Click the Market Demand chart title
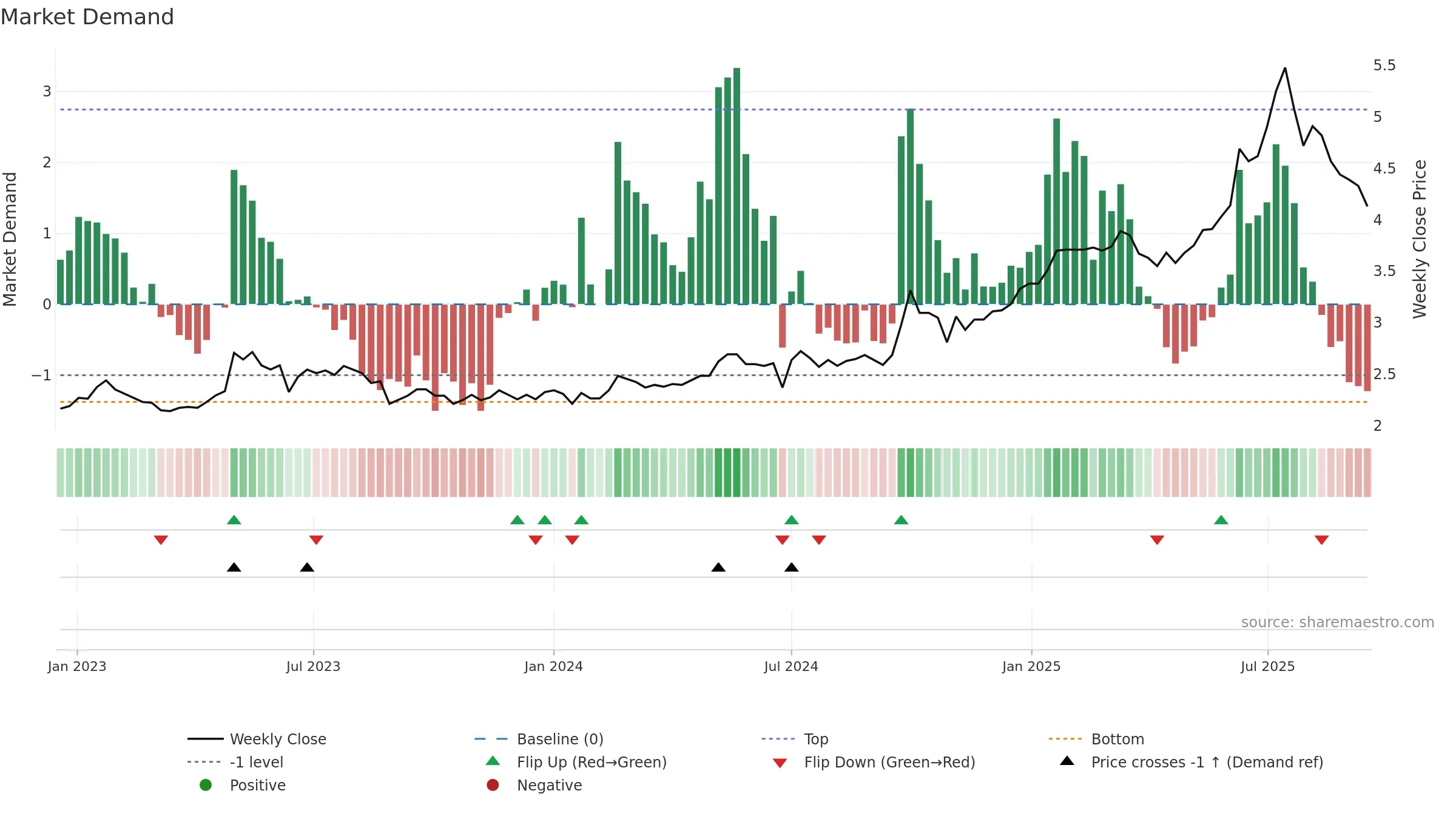The height and width of the screenshot is (819, 1456). [87, 17]
